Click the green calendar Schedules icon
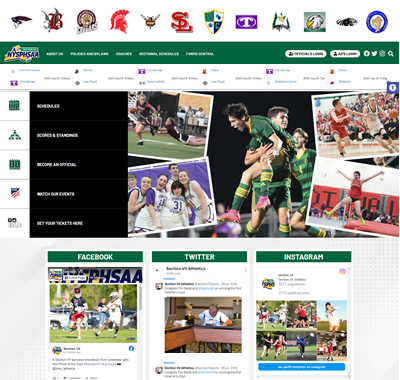The width and height of the screenshot is (400, 380). pyautogui.click(x=14, y=106)
